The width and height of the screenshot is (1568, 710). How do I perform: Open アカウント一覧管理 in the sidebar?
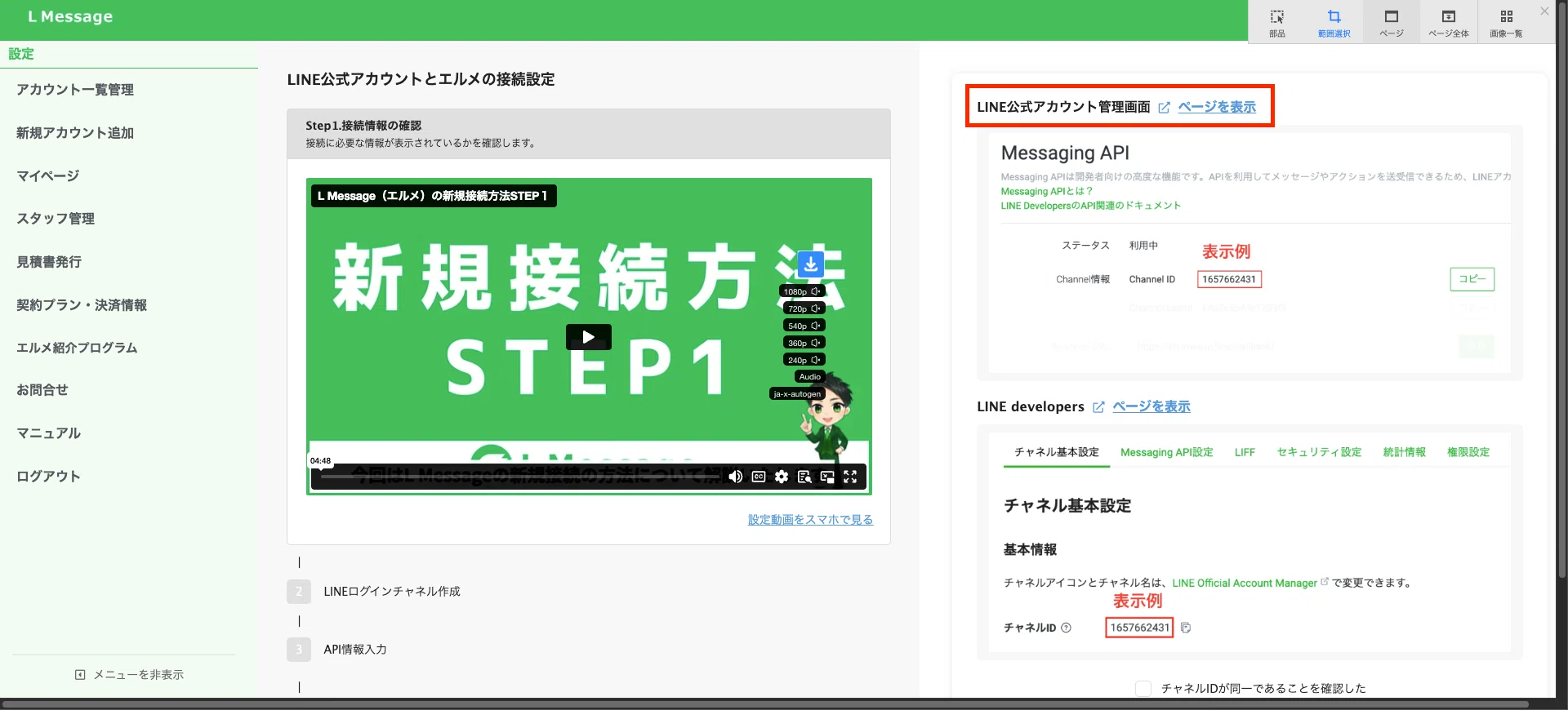point(75,90)
